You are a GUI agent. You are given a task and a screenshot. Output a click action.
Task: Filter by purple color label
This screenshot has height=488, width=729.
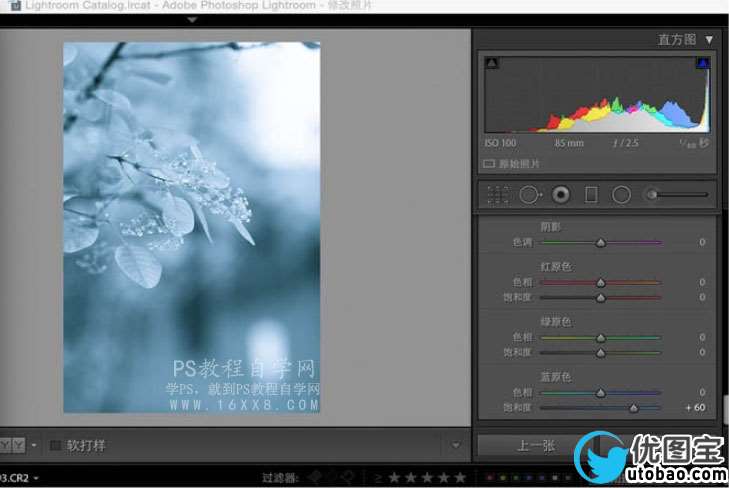pyautogui.click(x=541, y=477)
